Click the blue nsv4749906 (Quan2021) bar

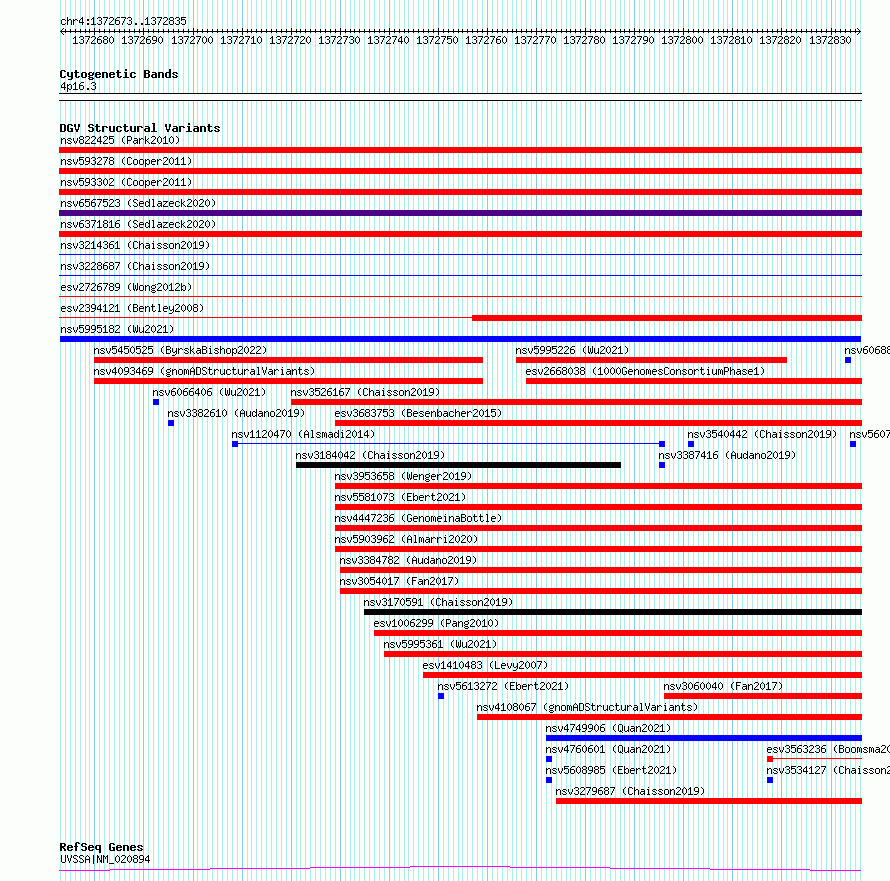point(704,738)
